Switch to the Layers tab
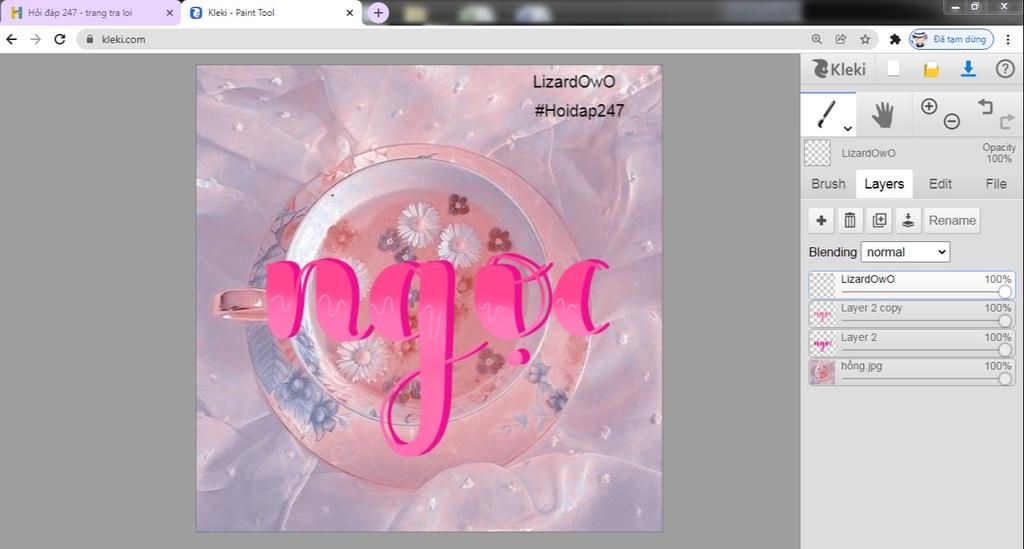This screenshot has height=549, width=1024. point(884,184)
